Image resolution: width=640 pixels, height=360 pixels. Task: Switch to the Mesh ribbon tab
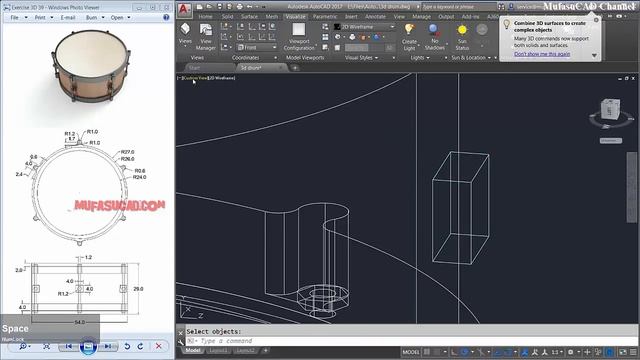click(271, 16)
